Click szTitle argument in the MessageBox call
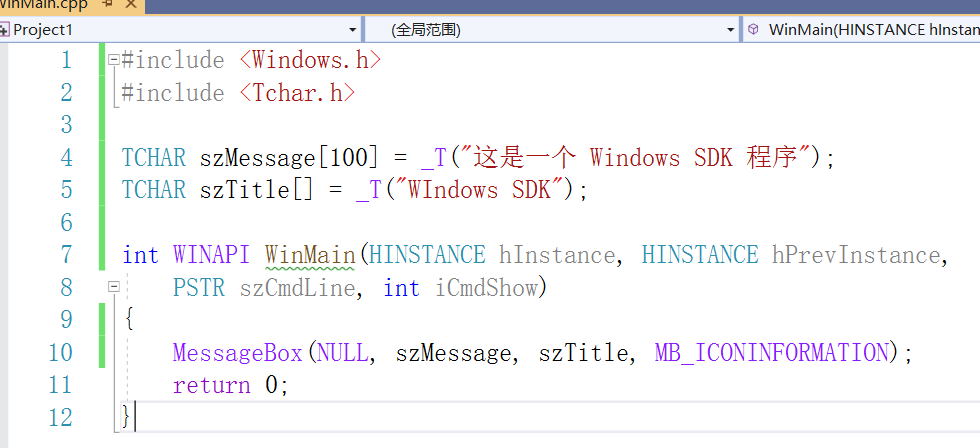This screenshot has height=448, width=980. pos(582,353)
